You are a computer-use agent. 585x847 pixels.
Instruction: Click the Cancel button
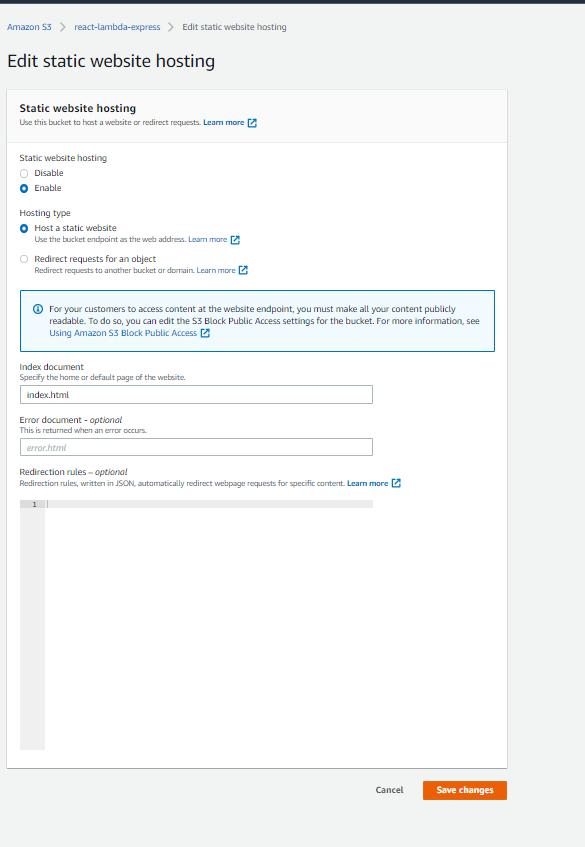(x=389, y=790)
